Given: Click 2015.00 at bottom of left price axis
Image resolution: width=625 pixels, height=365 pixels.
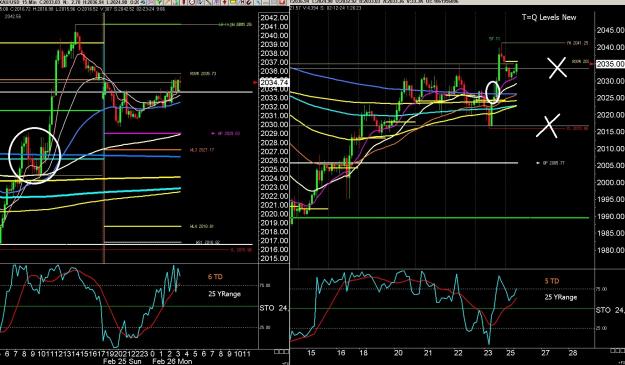Looking at the screenshot, I should [x=274, y=259].
